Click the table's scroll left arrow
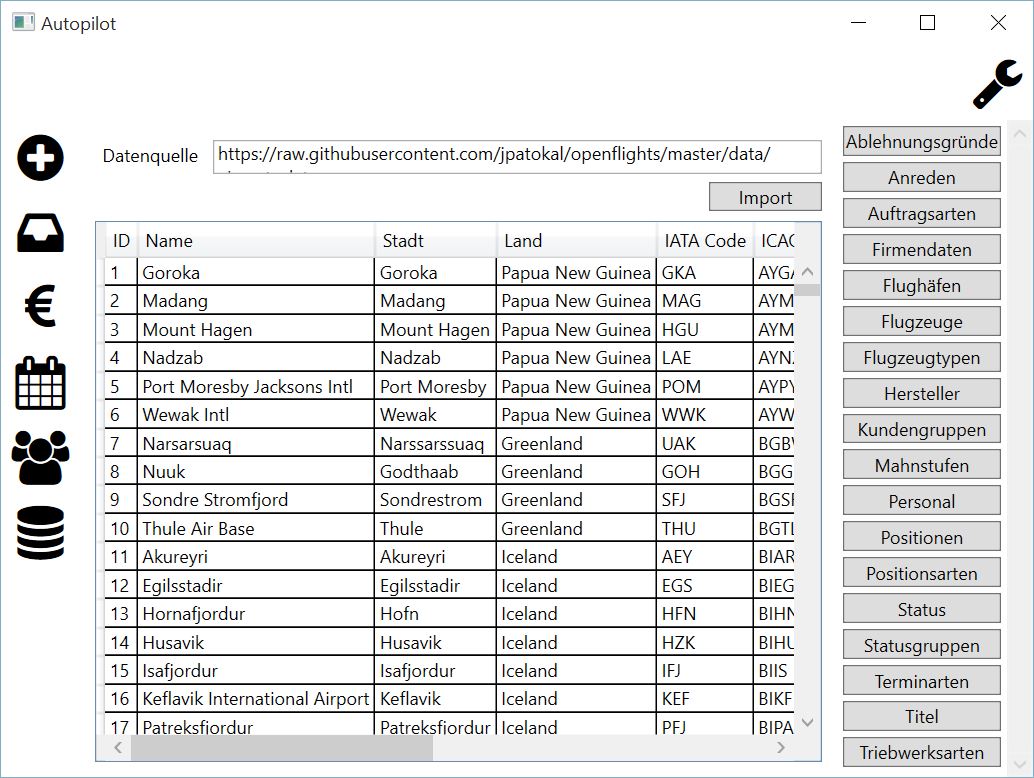Image resolution: width=1034 pixels, height=778 pixels. tap(118, 748)
